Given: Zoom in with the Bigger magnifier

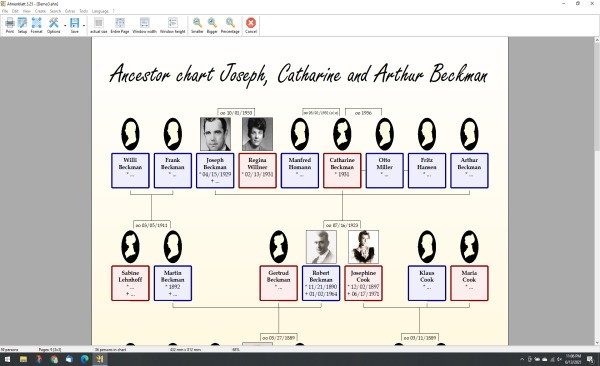Looking at the screenshot, I should (x=212, y=25).
